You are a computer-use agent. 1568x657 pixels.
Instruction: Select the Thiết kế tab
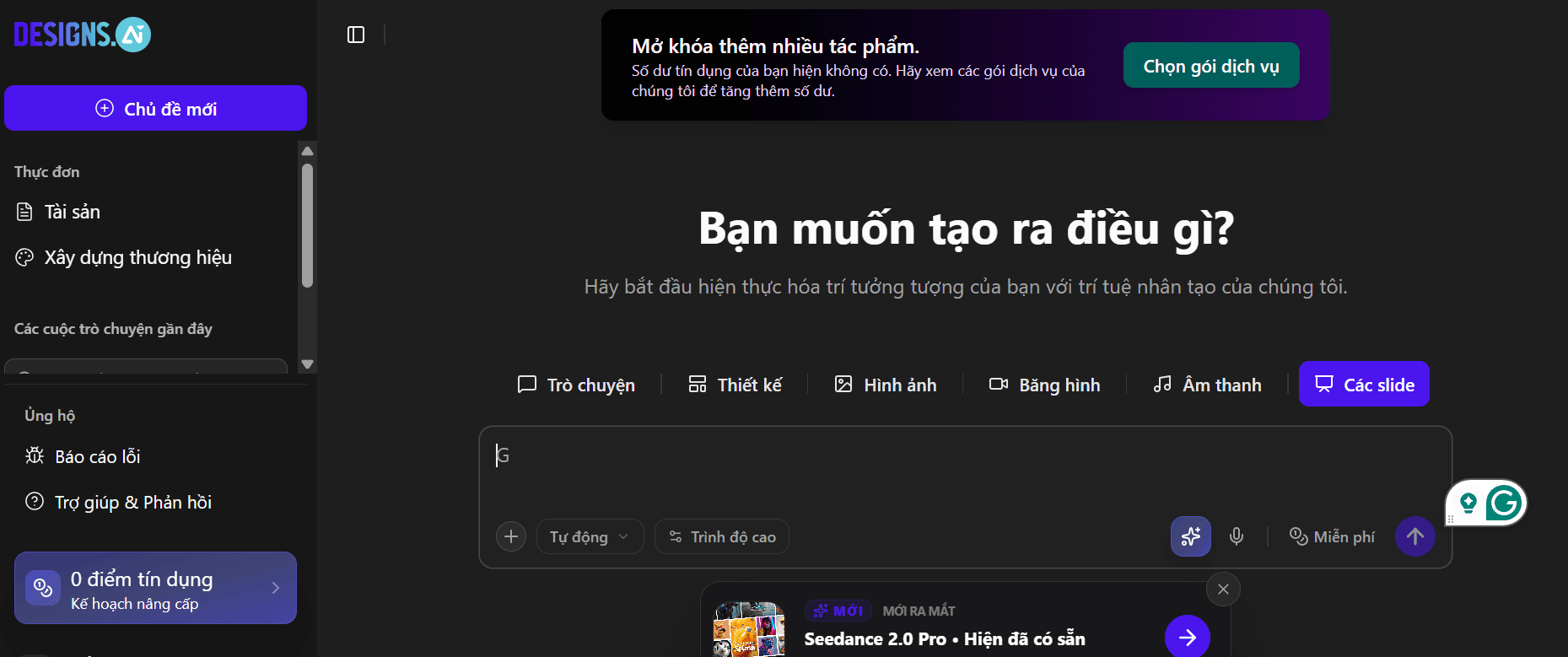pos(735,385)
